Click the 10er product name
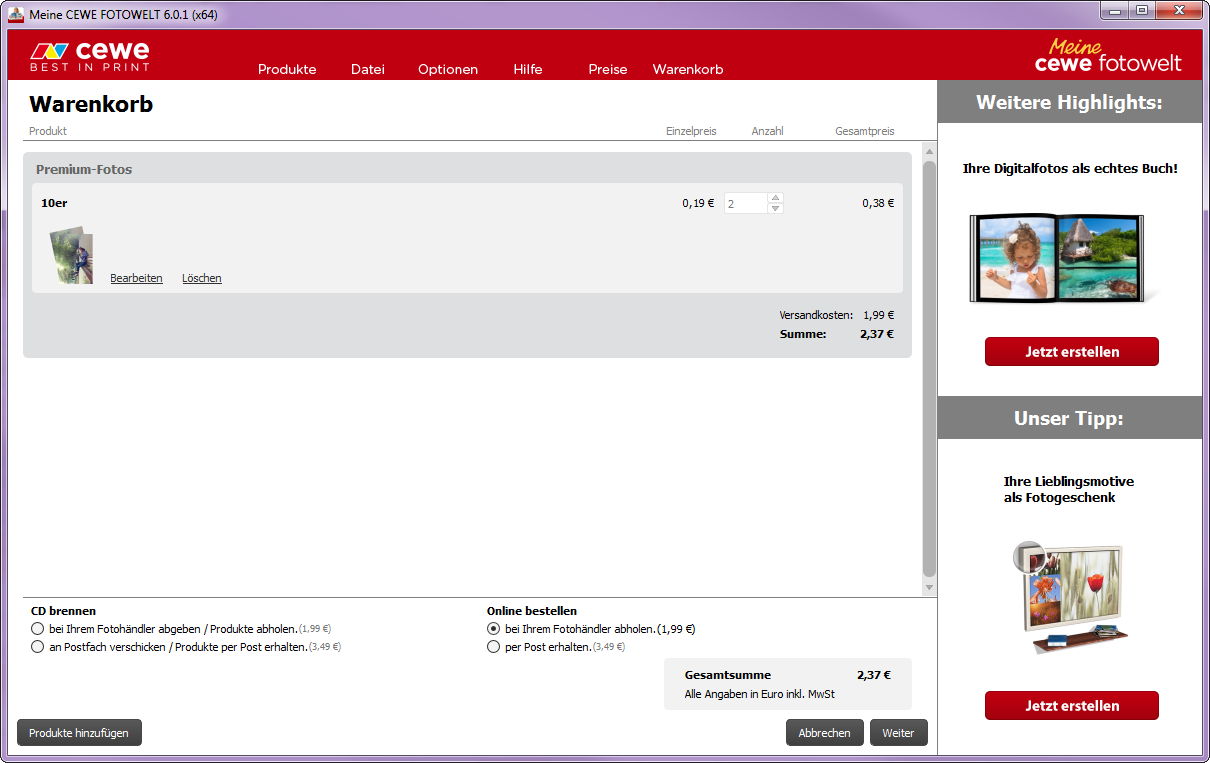Image resolution: width=1210 pixels, height=763 pixels. tap(54, 203)
